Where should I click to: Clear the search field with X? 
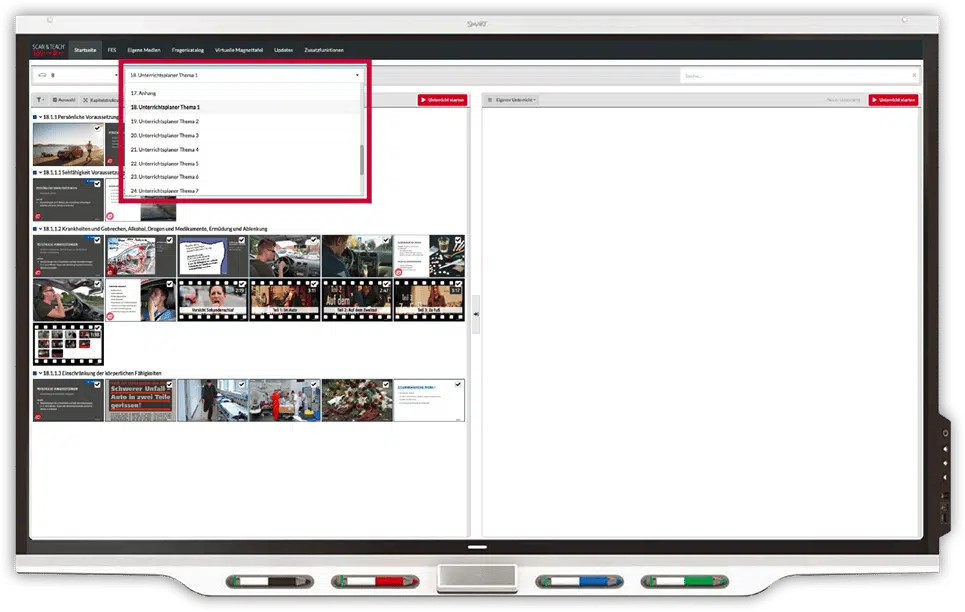pos(913,75)
